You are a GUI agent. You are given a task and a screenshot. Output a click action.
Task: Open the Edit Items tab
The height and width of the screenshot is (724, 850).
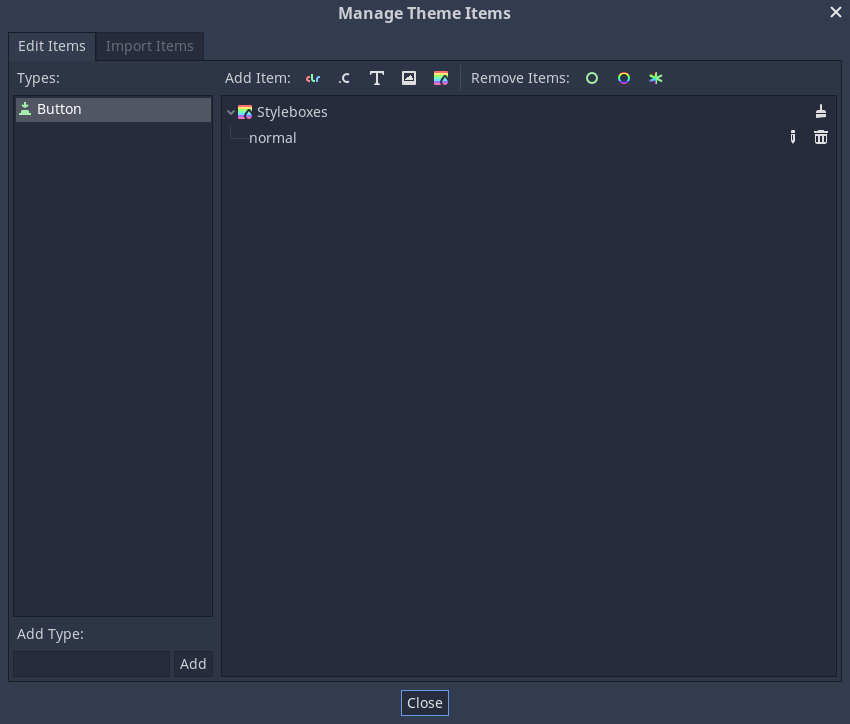coord(52,46)
